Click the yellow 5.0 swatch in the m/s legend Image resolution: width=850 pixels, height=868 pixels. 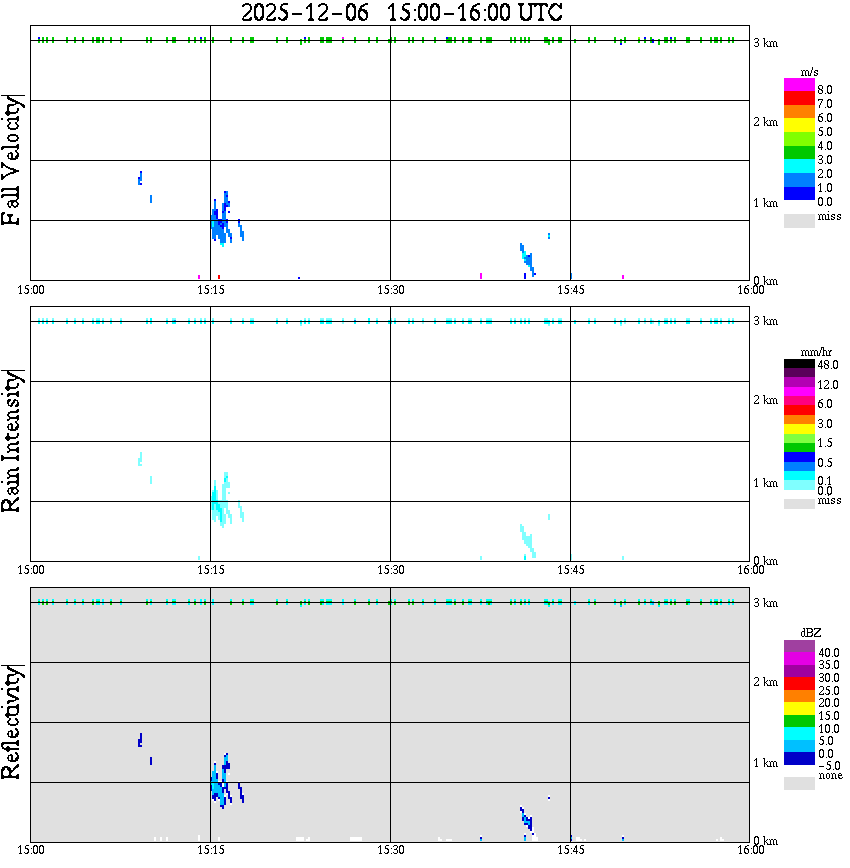click(x=799, y=125)
